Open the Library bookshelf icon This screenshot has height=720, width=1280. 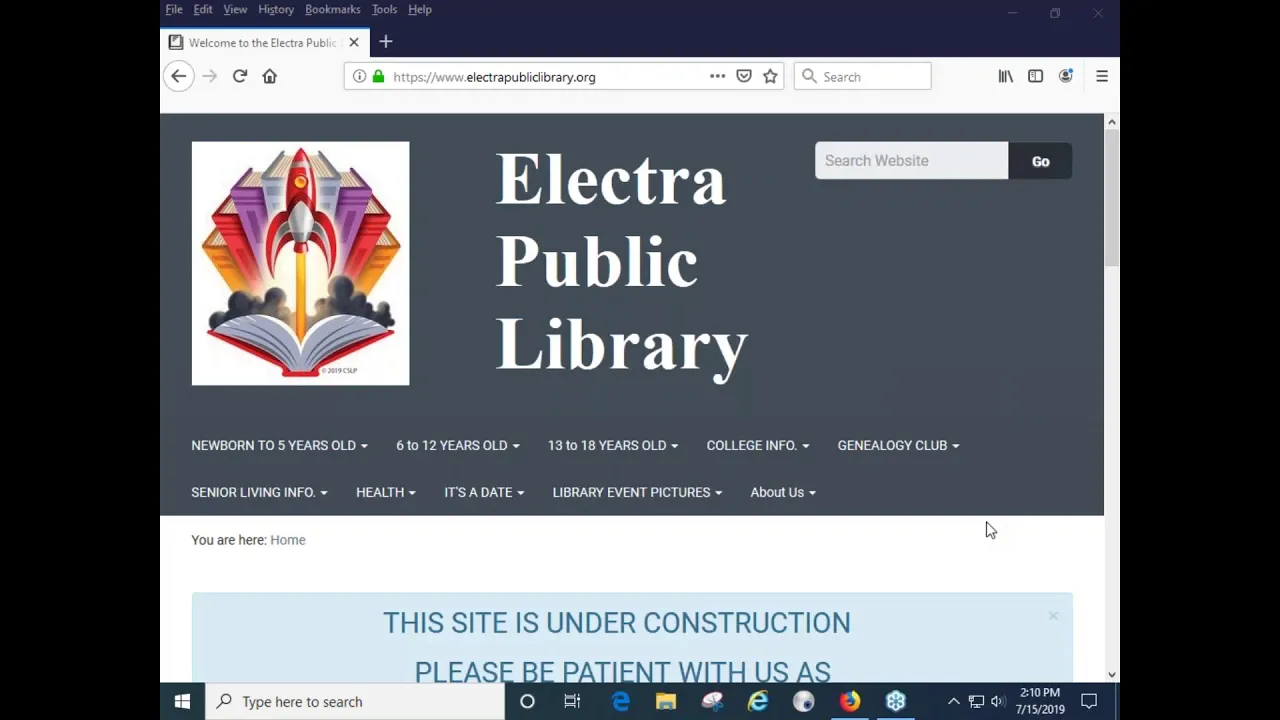coord(1006,76)
